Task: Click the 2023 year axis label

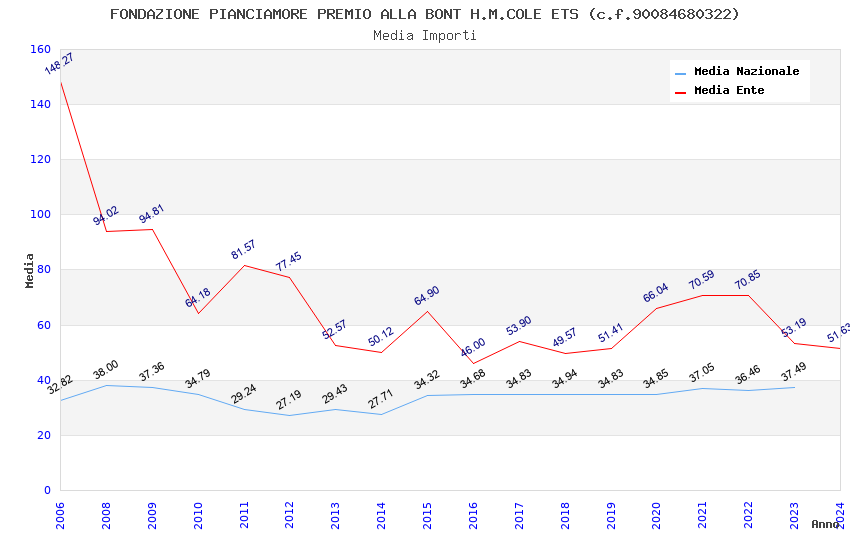Action: tap(794, 515)
